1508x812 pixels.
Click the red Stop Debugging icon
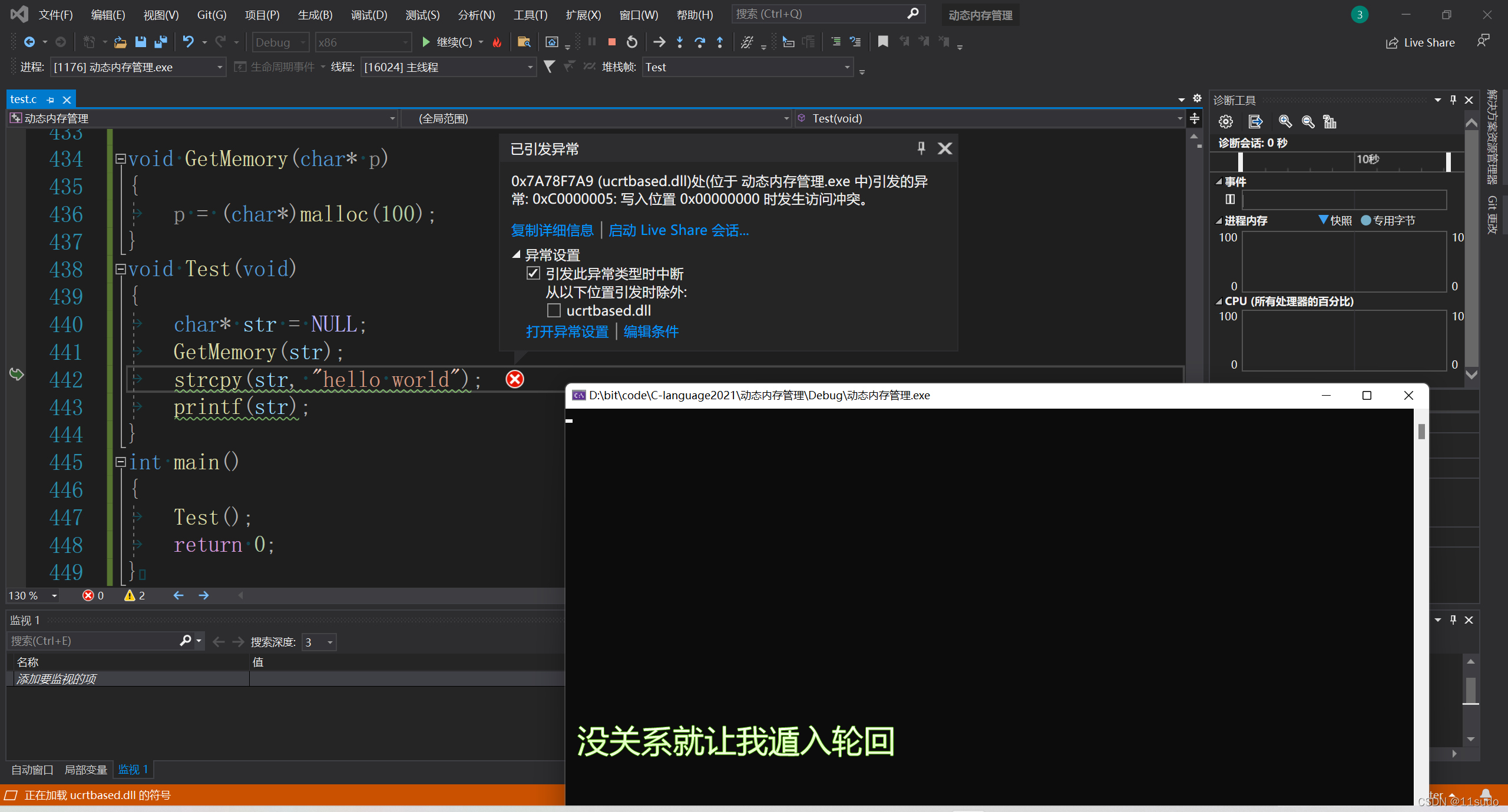611,42
